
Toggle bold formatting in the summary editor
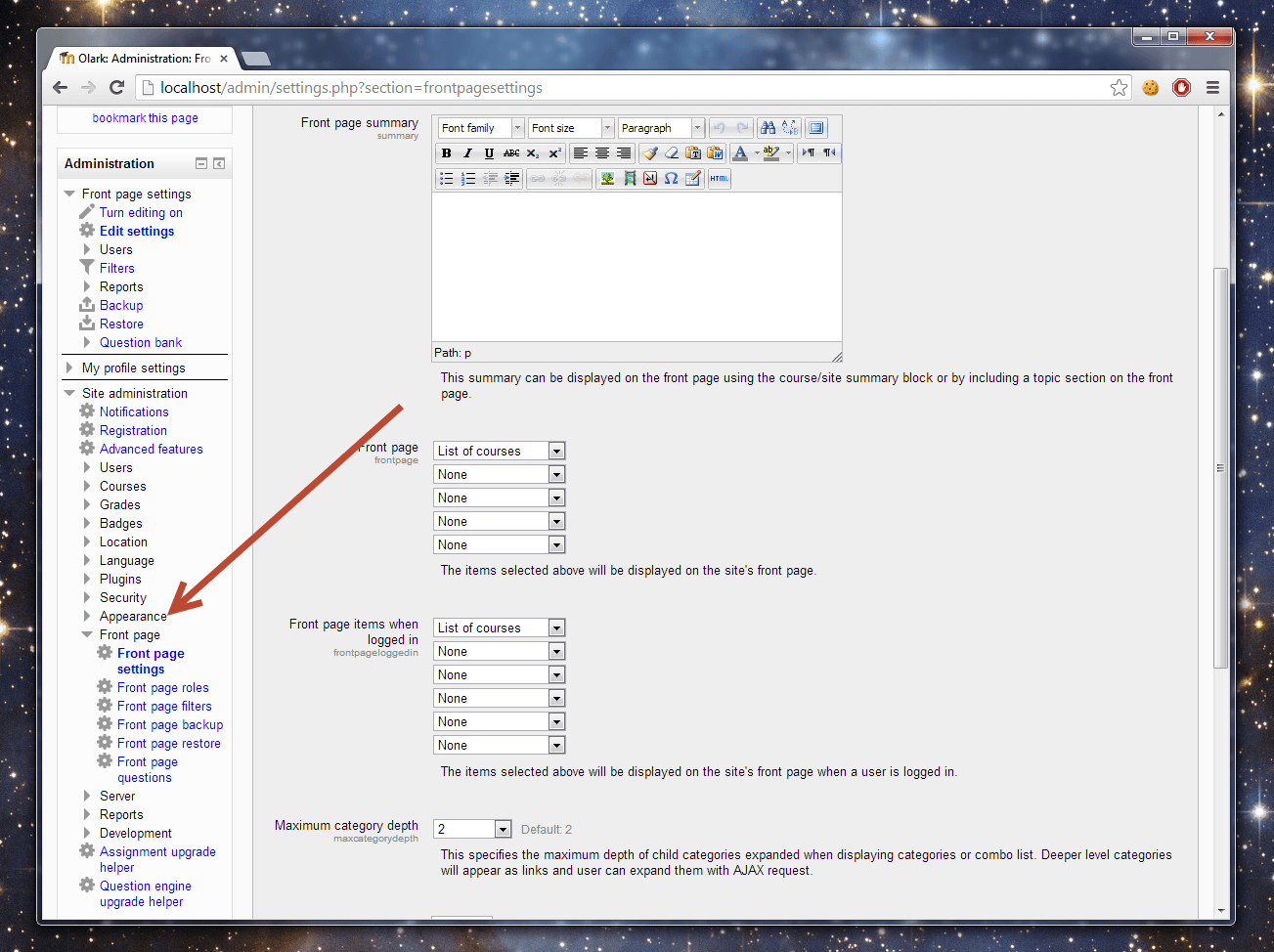click(447, 153)
